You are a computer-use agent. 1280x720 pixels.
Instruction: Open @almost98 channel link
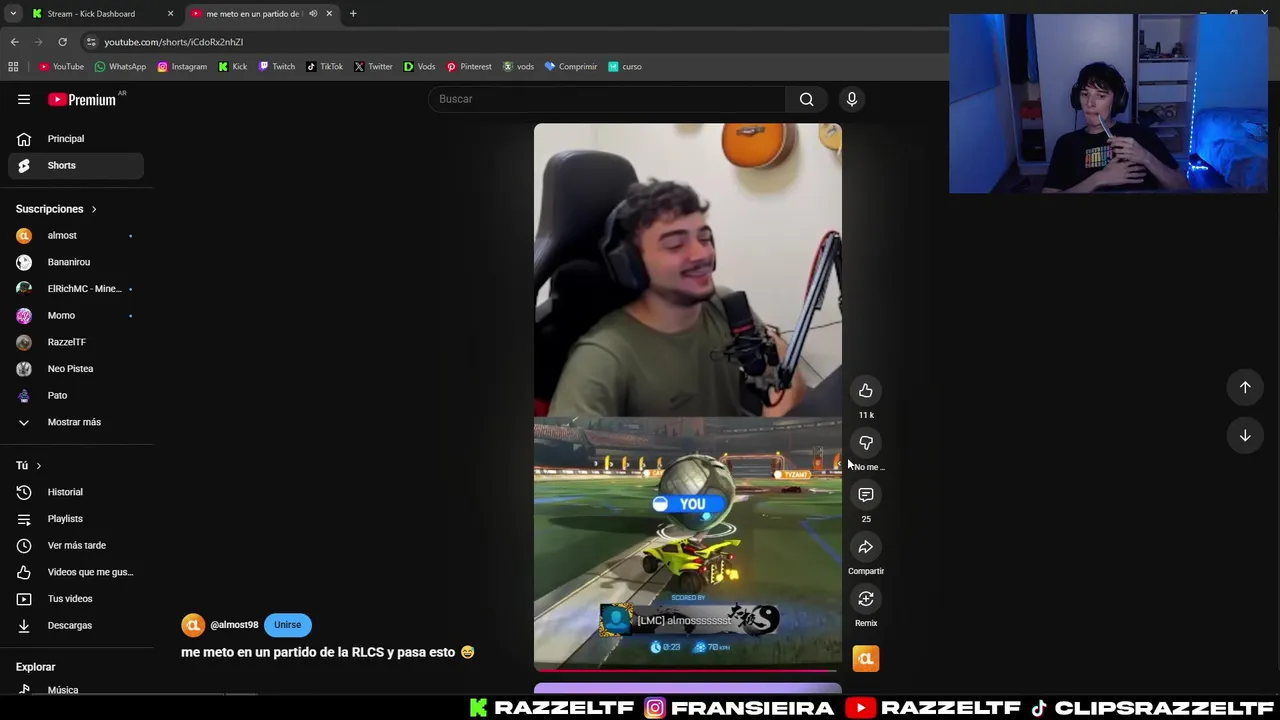pyautogui.click(x=234, y=625)
